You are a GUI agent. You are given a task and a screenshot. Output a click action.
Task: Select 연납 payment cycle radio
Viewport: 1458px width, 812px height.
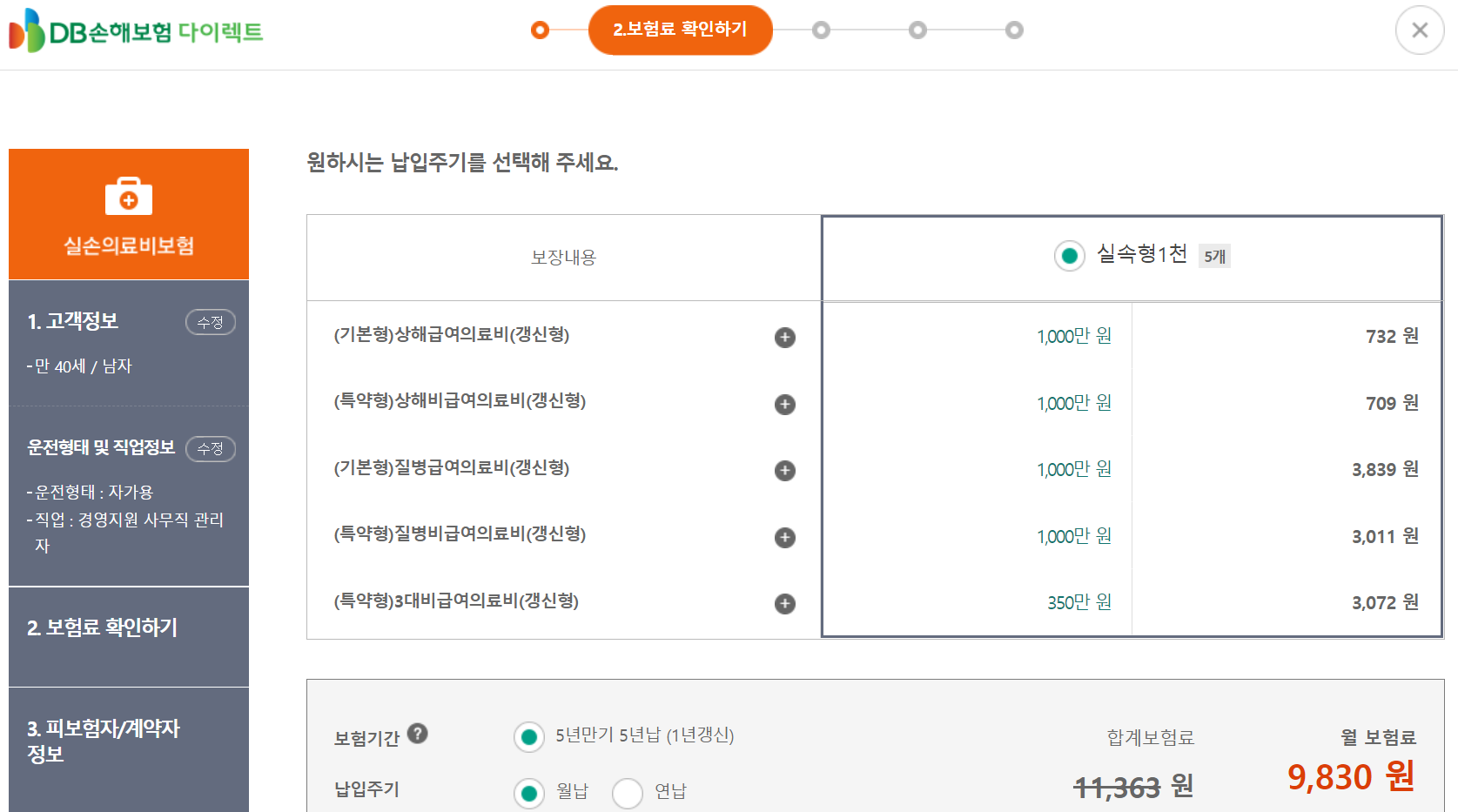coord(628,793)
